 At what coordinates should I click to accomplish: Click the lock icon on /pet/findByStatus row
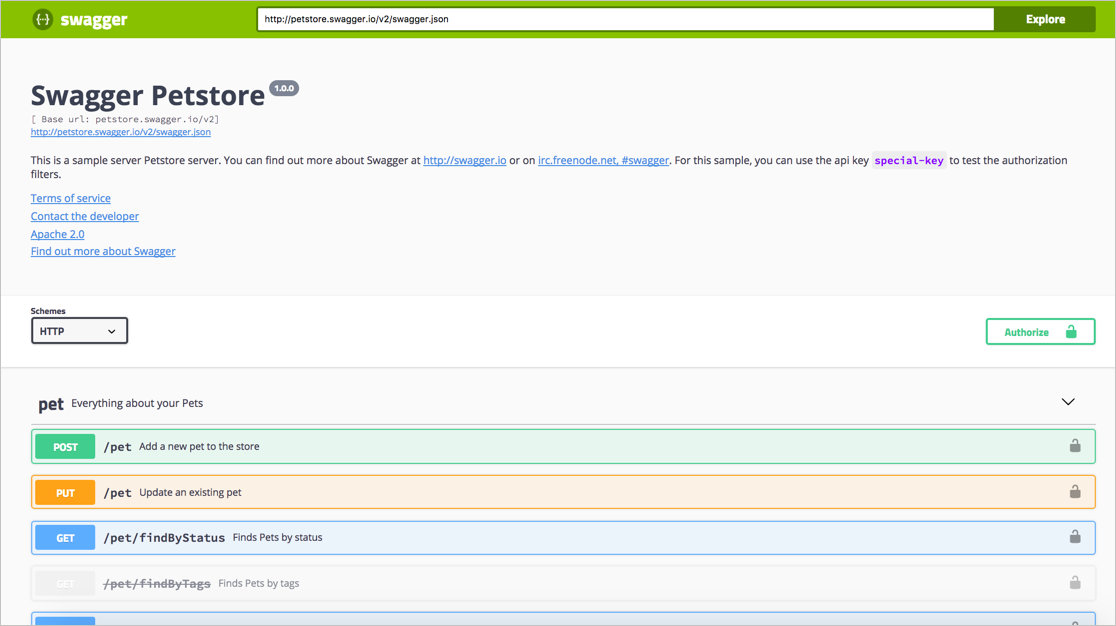[1075, 537]
